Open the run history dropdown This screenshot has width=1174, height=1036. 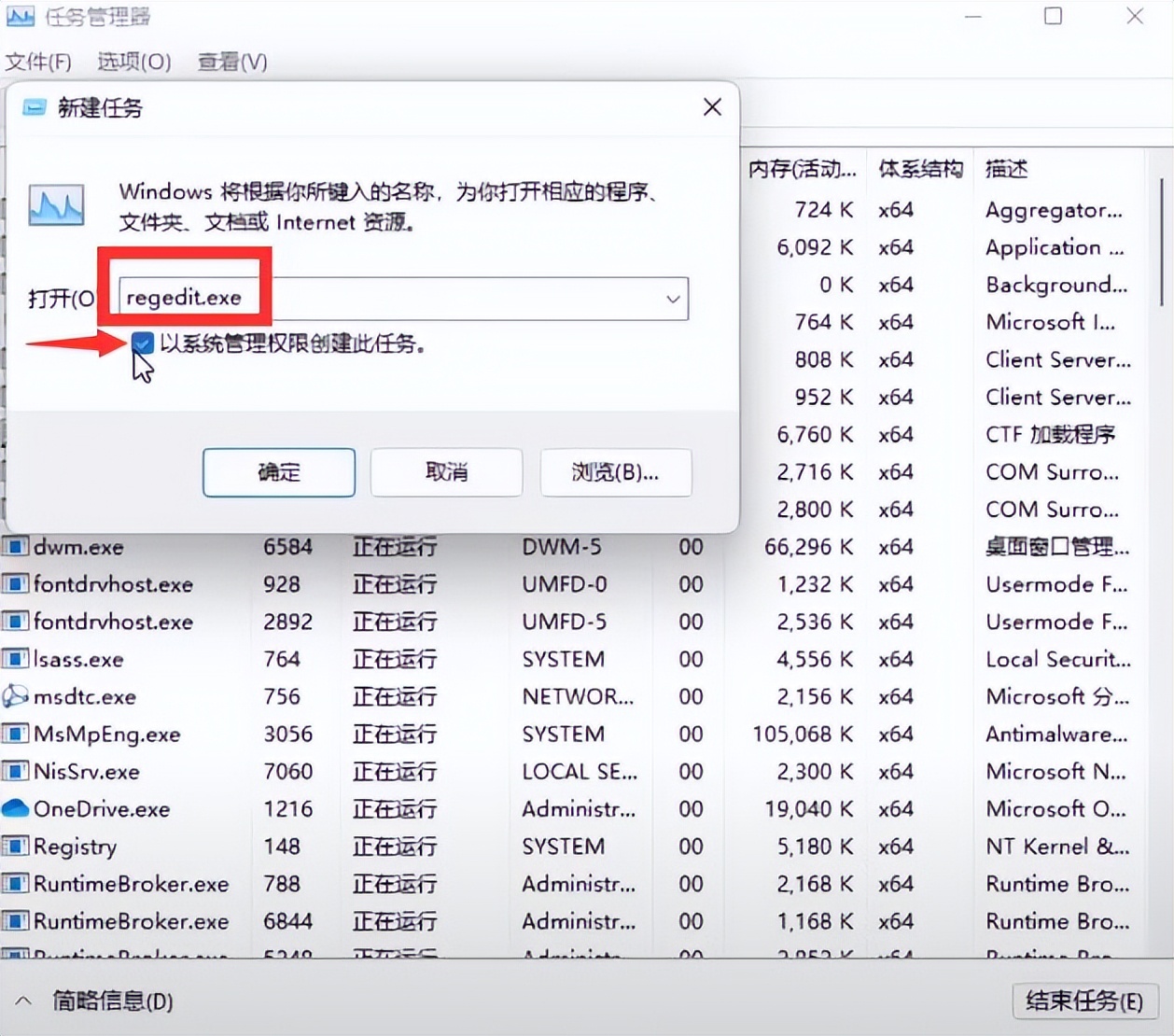672,299
